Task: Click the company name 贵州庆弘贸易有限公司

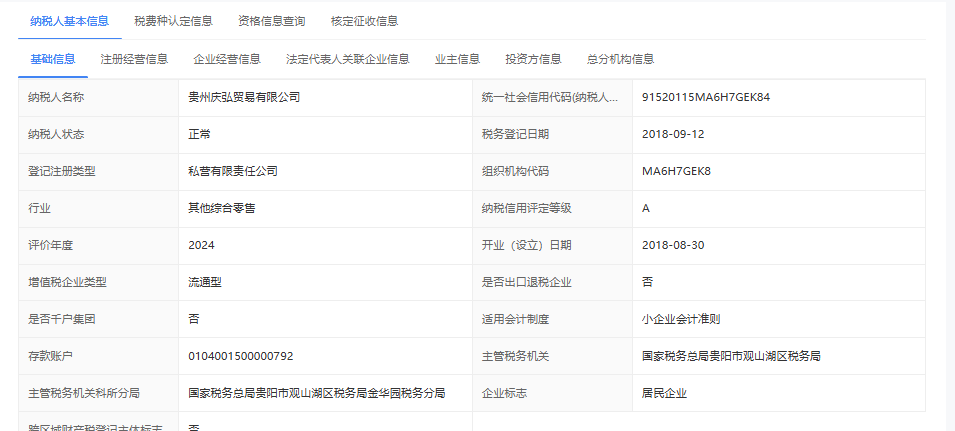Action: (x=244, y=97)
